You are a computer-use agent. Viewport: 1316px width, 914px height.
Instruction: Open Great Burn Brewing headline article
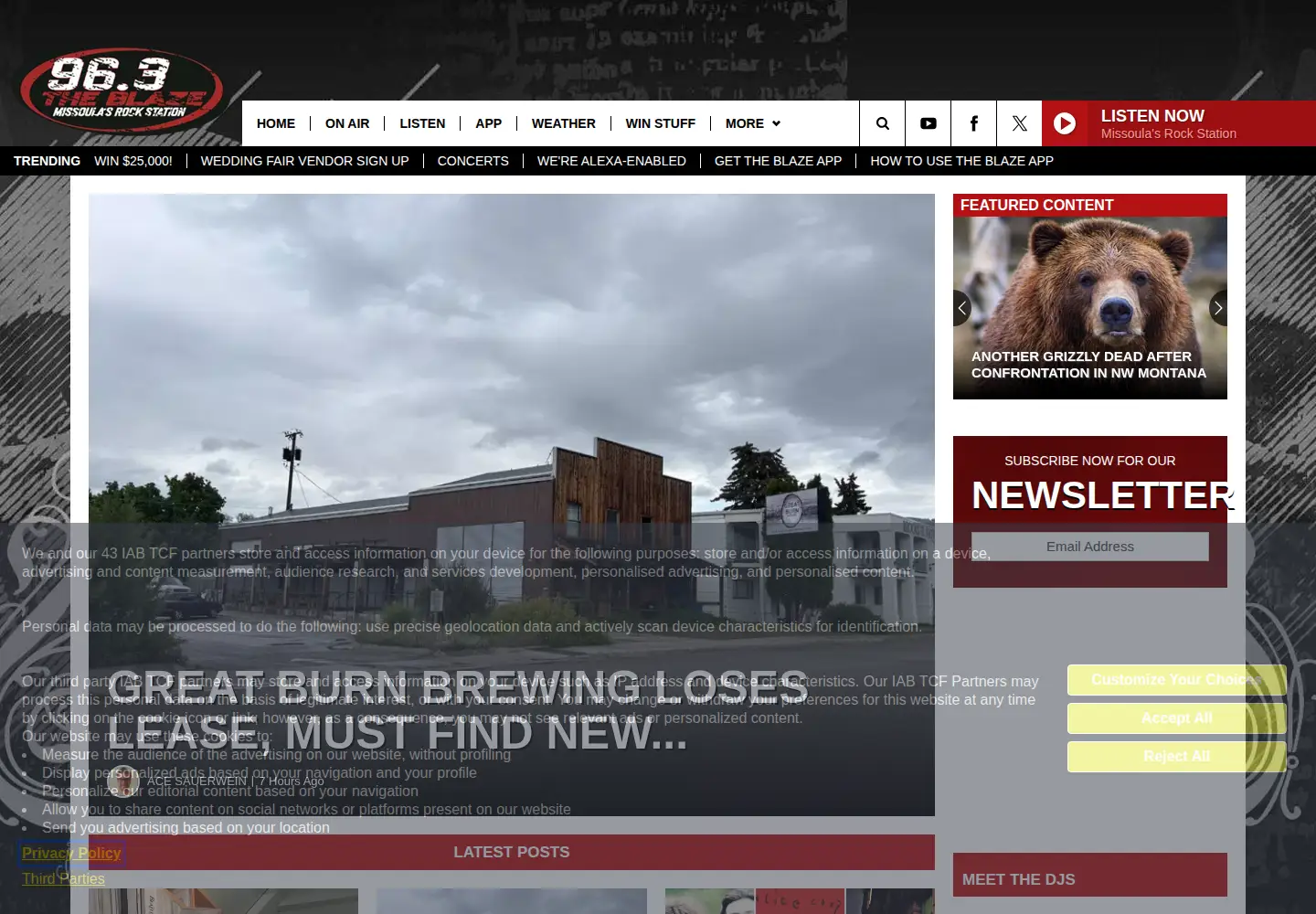[x=457, y=711]
